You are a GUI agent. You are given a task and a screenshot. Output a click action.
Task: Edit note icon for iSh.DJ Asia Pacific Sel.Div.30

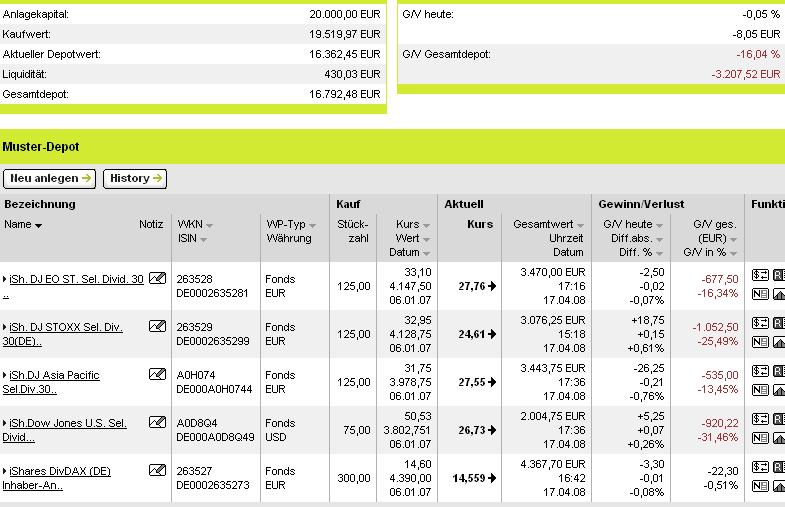tap(157, 374)
